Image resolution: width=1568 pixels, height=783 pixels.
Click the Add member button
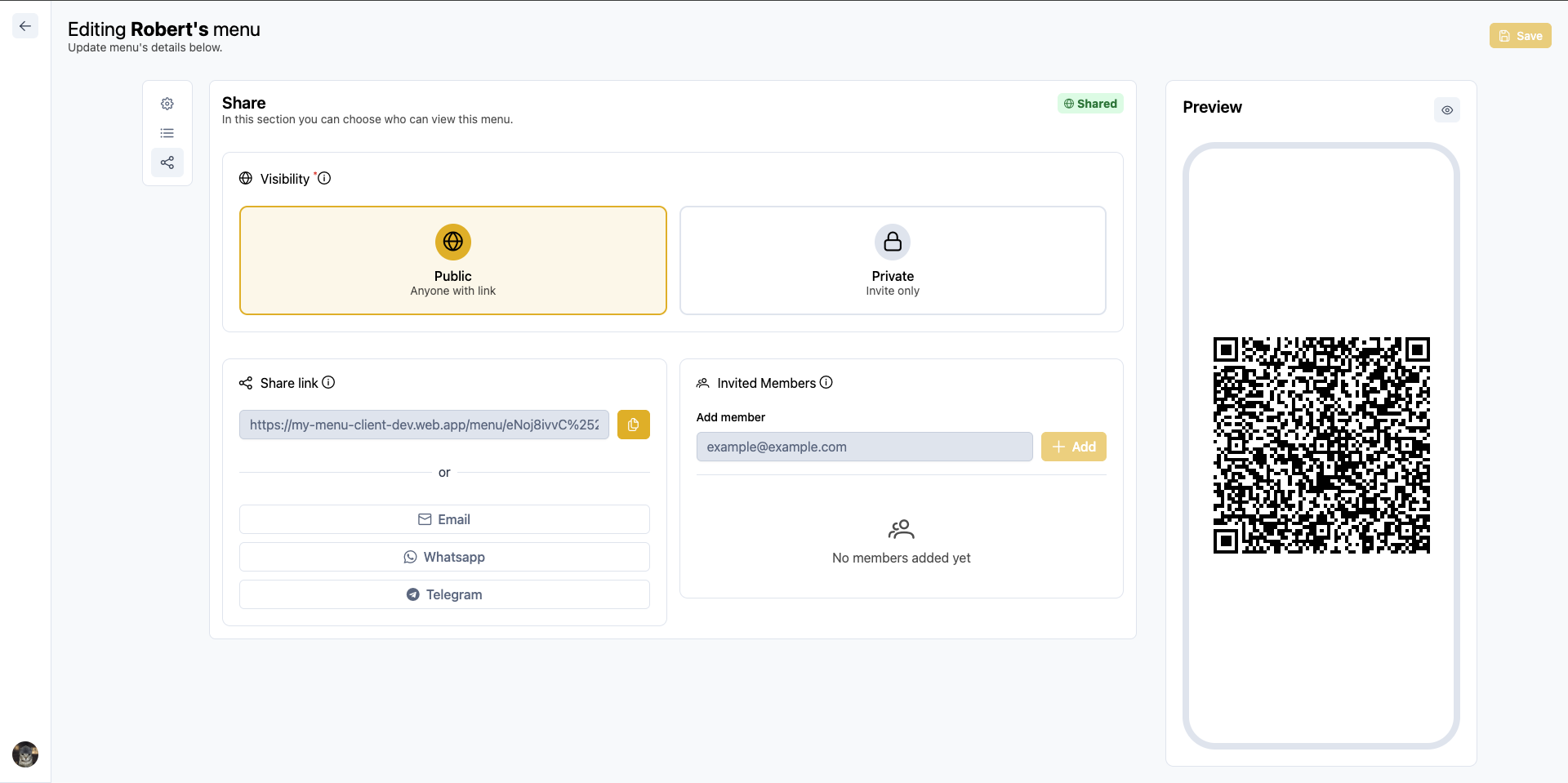[x=1074, y=447]
